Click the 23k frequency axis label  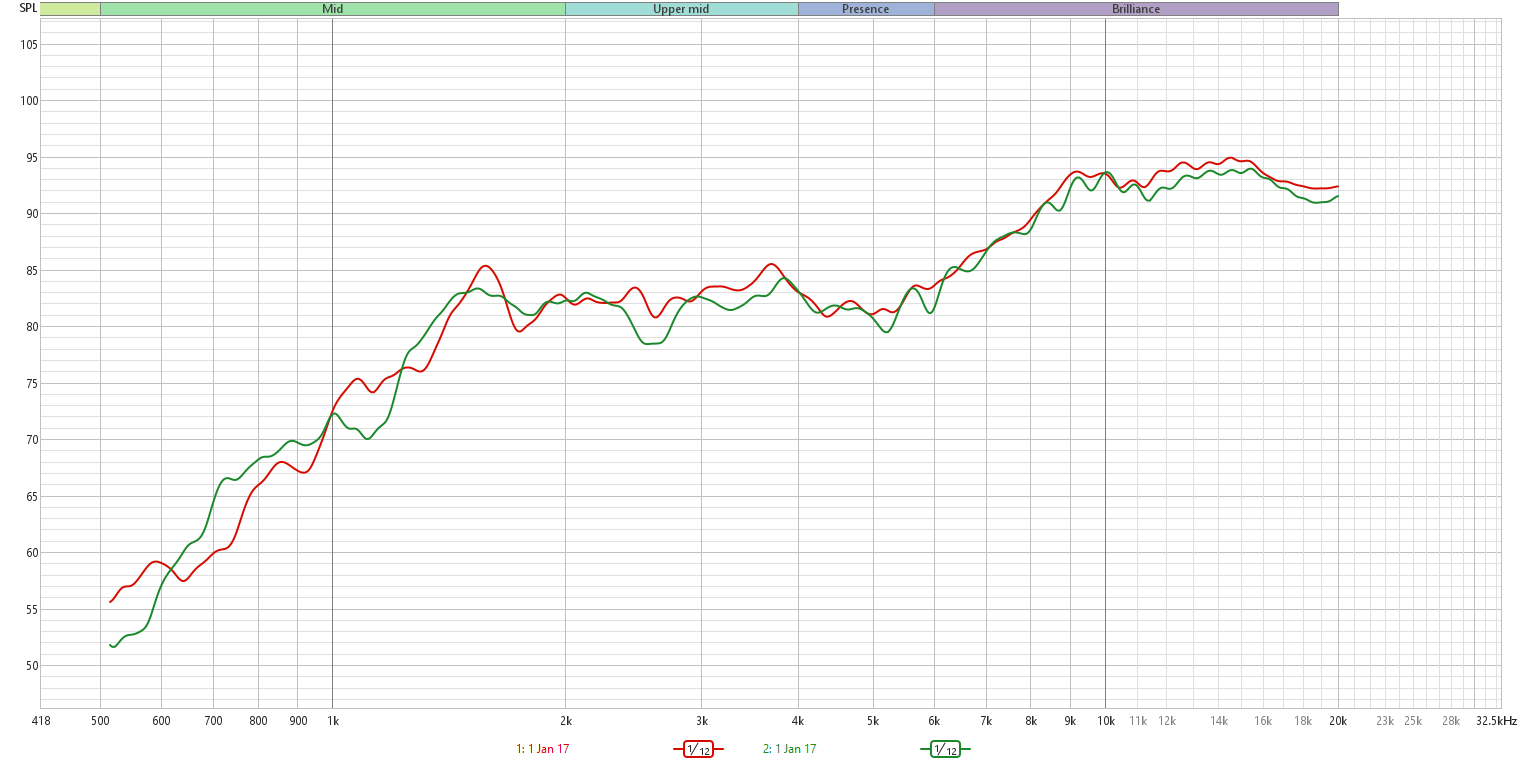1385,720
